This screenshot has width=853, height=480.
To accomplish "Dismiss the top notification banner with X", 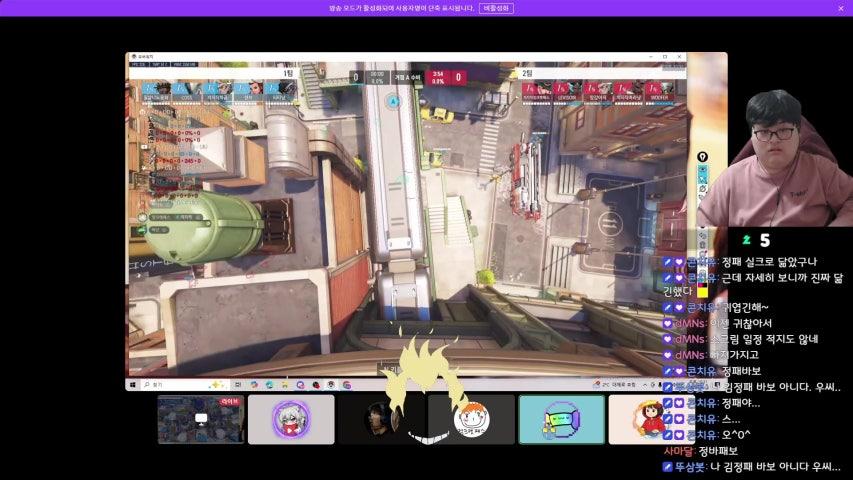I will point(840,8).
